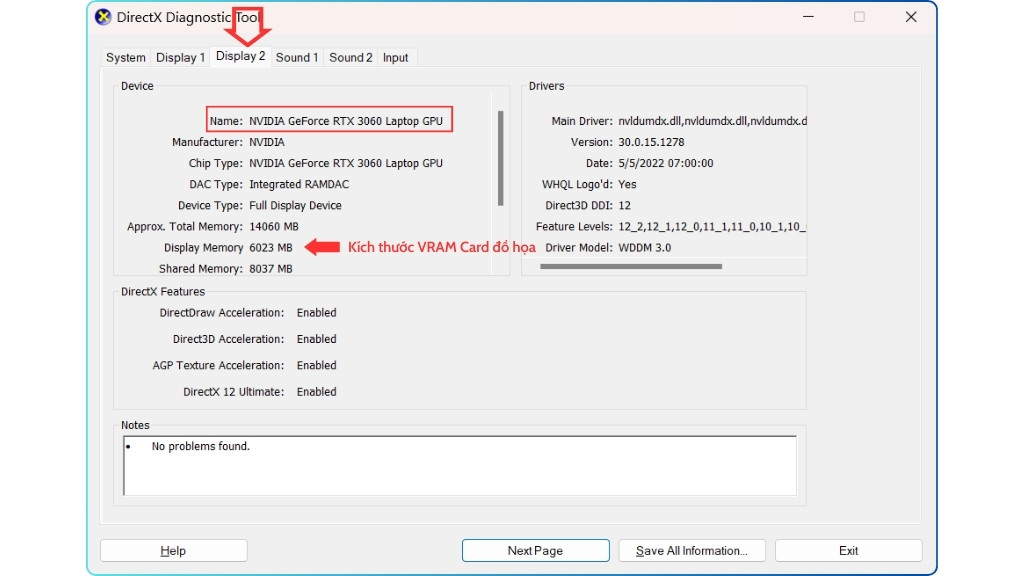1024x576 pixels.
Task: Click Save All Information button
Action: (x=692, y=550)
